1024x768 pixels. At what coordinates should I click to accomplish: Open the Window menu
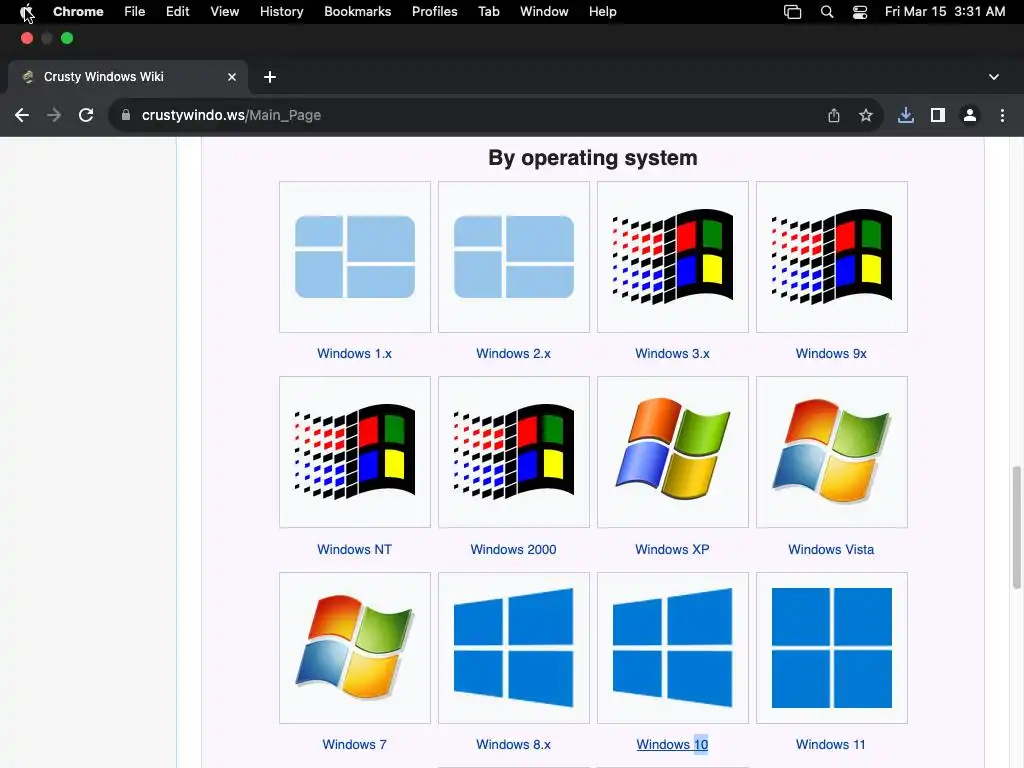544,12
